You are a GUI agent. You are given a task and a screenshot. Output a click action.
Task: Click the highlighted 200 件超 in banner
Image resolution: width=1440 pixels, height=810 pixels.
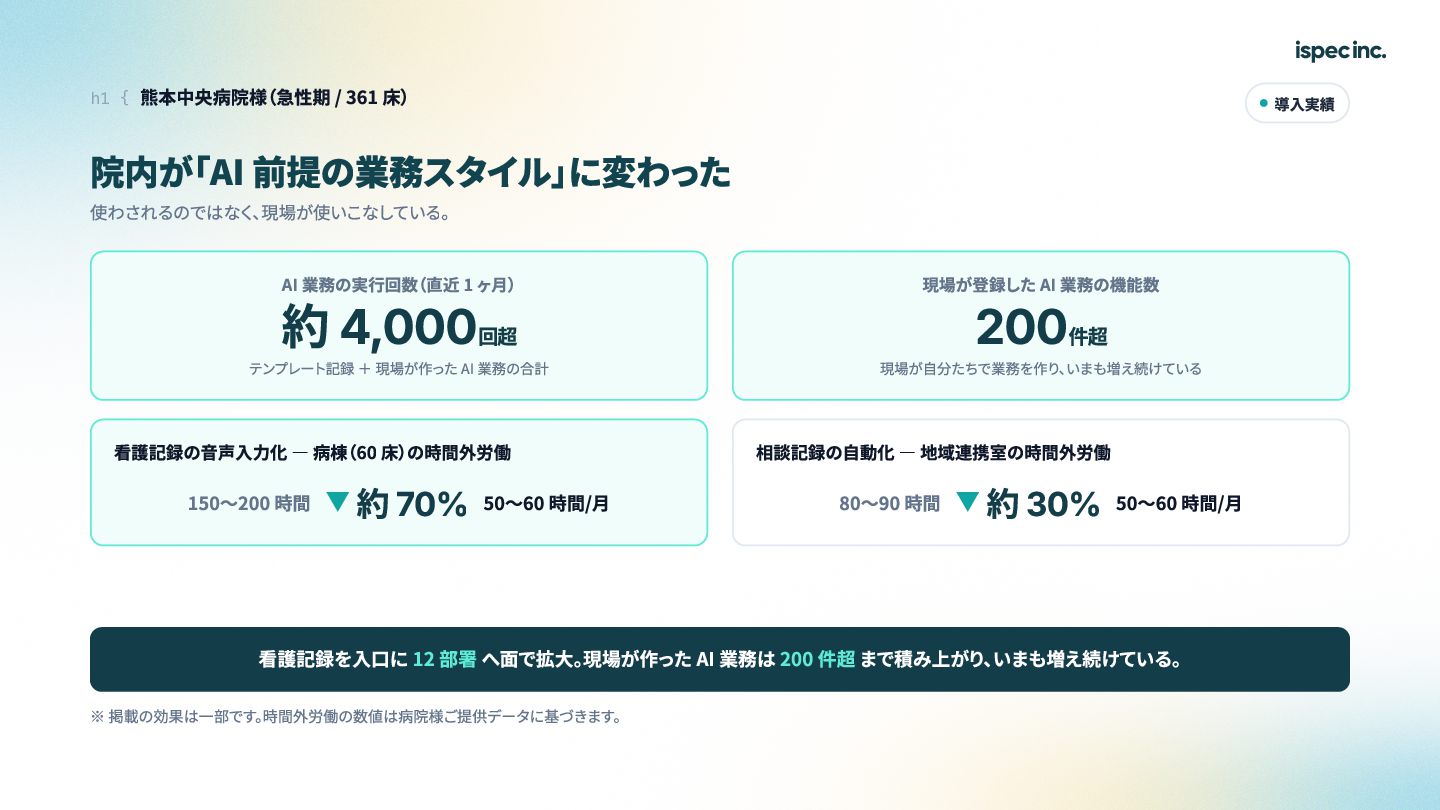coord(817,660)
